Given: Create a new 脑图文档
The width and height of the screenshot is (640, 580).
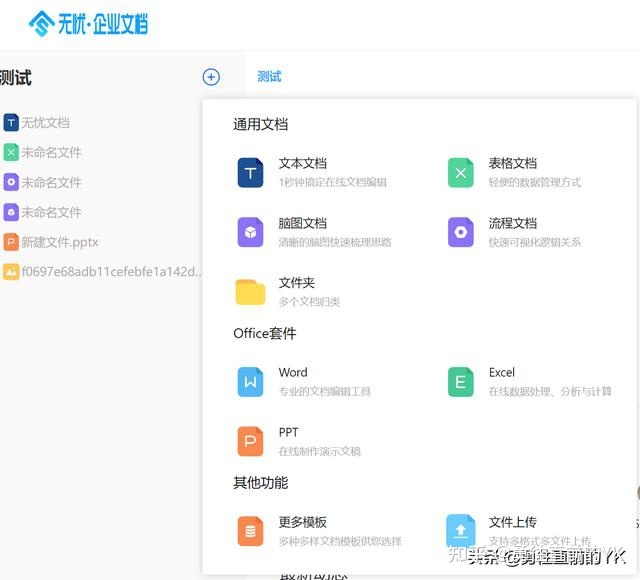Looking at the screenshot, I should [x=302, y=223].
